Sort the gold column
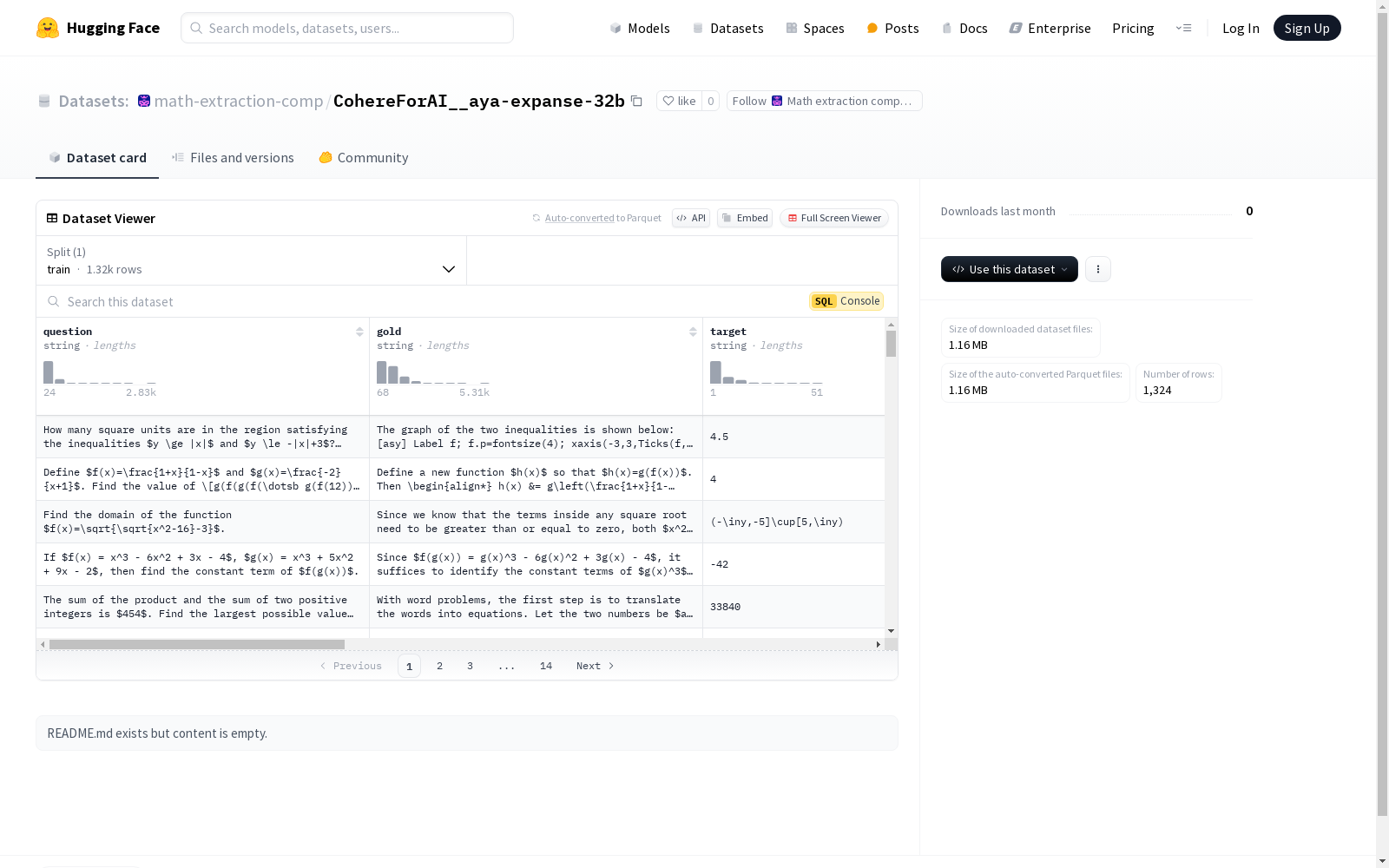The image size is (1389, 868). click(x=693, y=332)
